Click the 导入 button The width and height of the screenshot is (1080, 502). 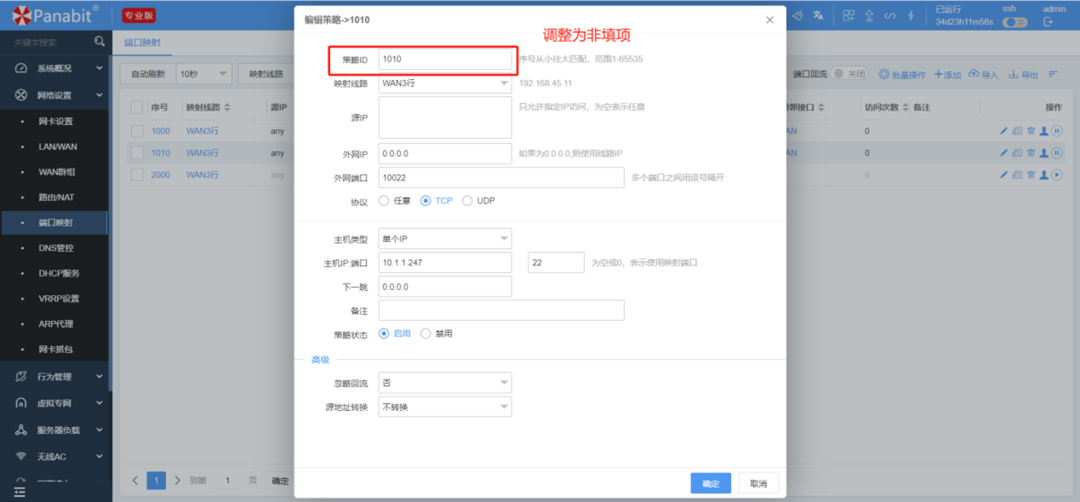tap(983, 74)
